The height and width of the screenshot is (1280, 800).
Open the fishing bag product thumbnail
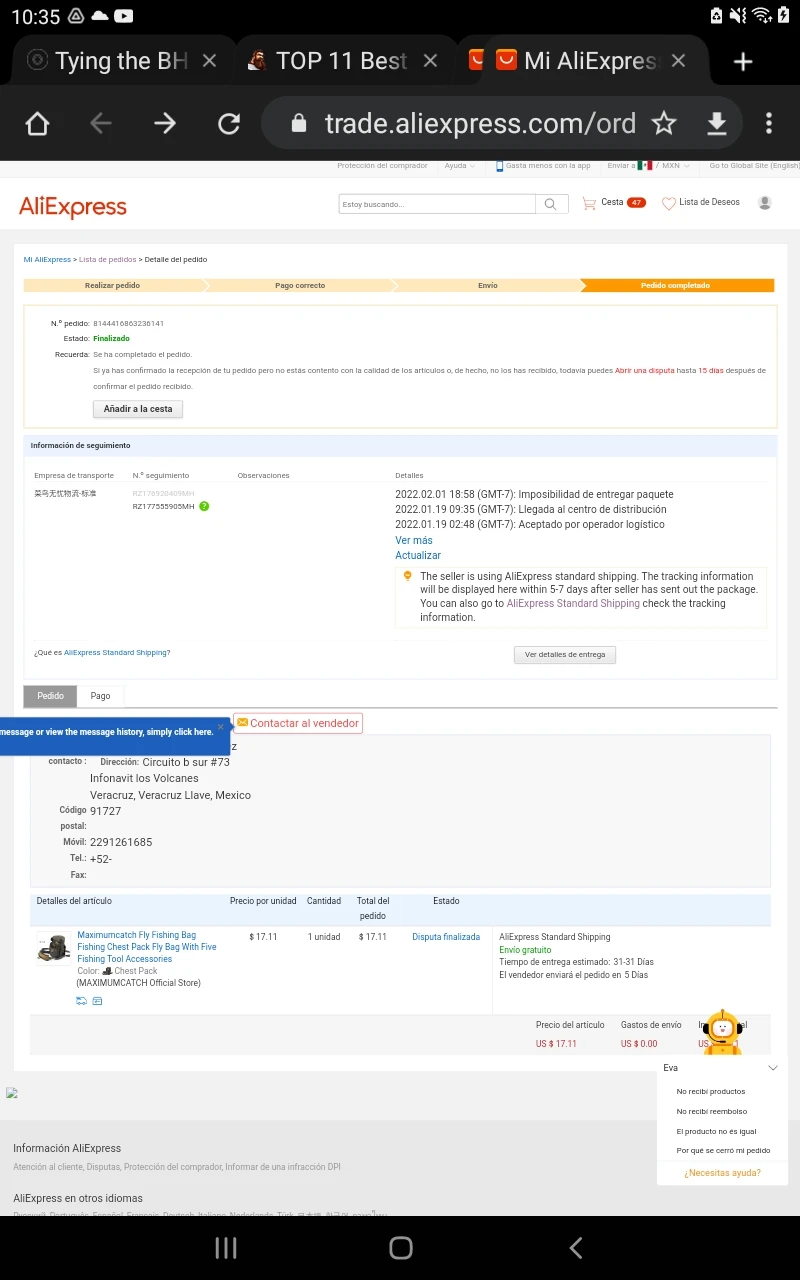(x=53, y=948)
